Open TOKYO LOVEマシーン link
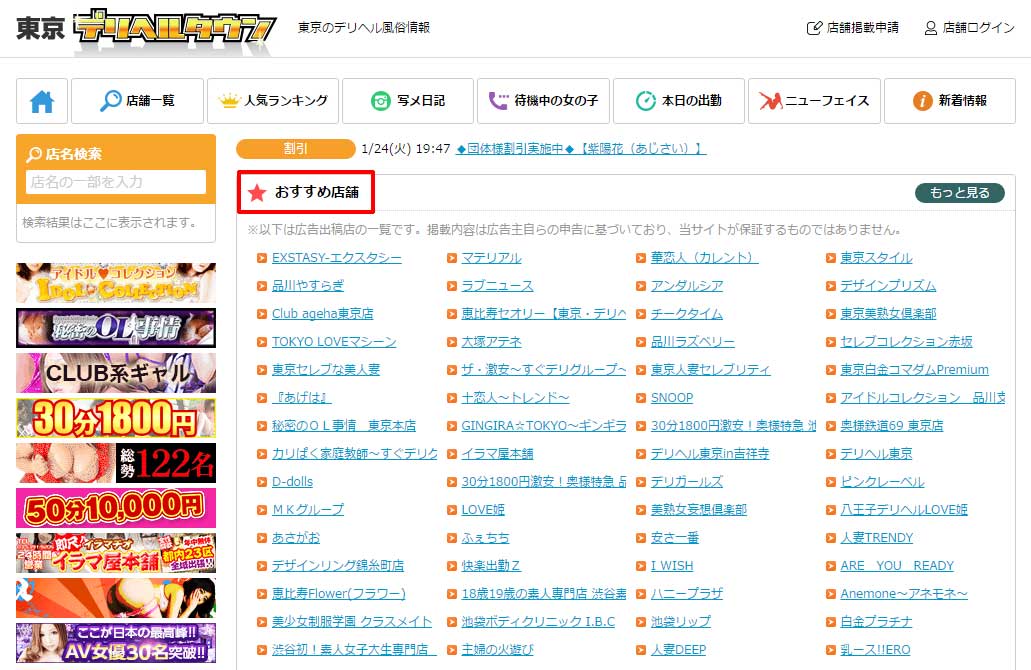The width and height of the screenshot is (1031, 670). tap(334, 342)
